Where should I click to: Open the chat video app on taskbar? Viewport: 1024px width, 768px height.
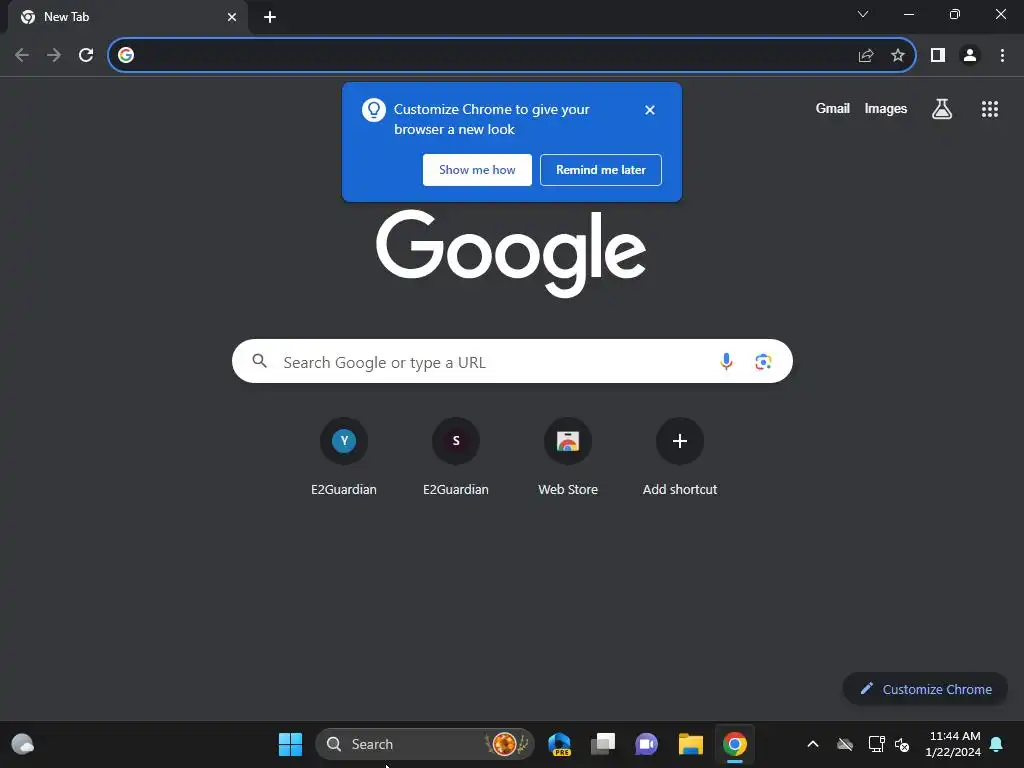[647, 744]
